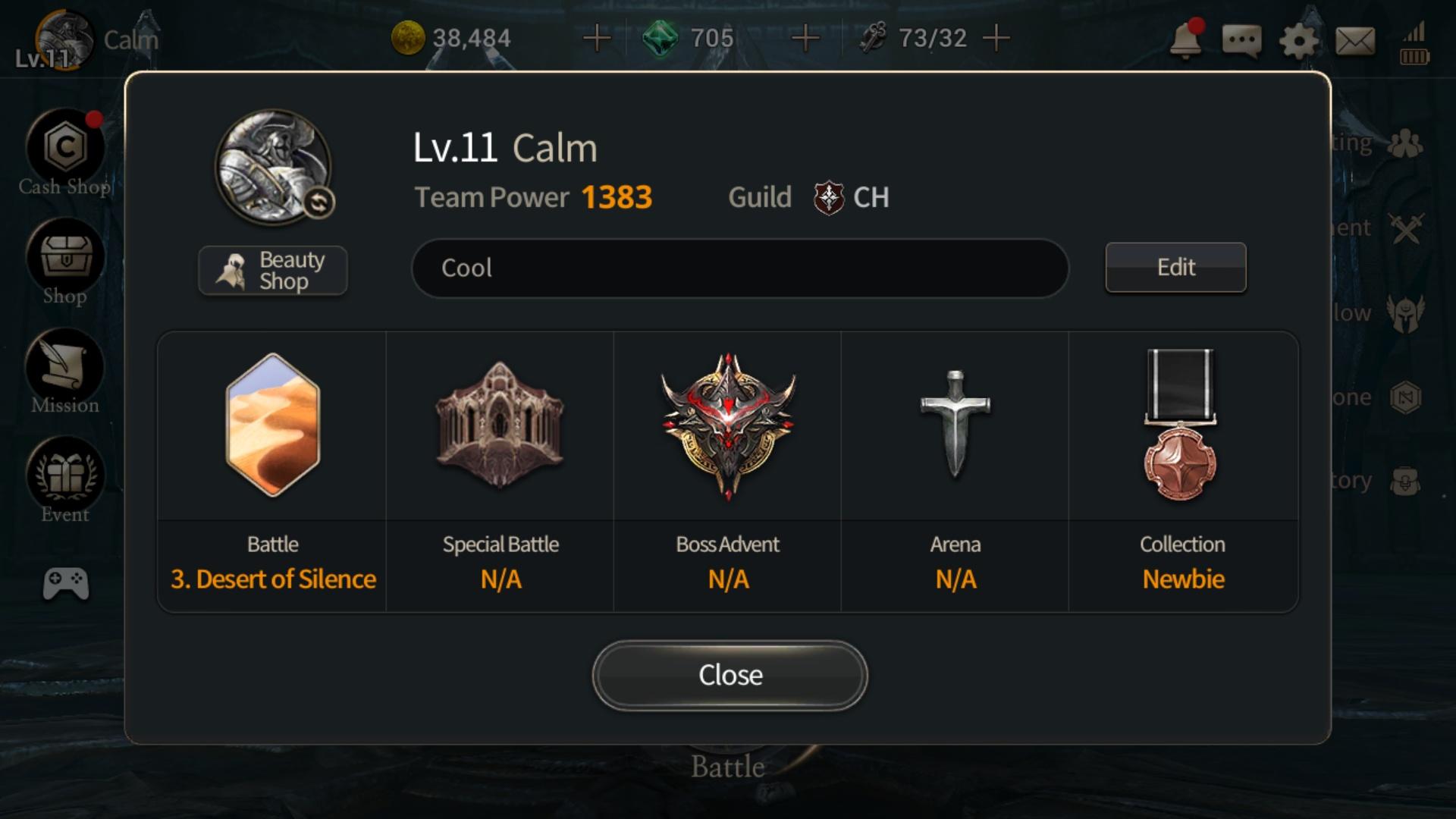Open the Beauty Shop button
1456x819 pixels.
click(273, 270)
